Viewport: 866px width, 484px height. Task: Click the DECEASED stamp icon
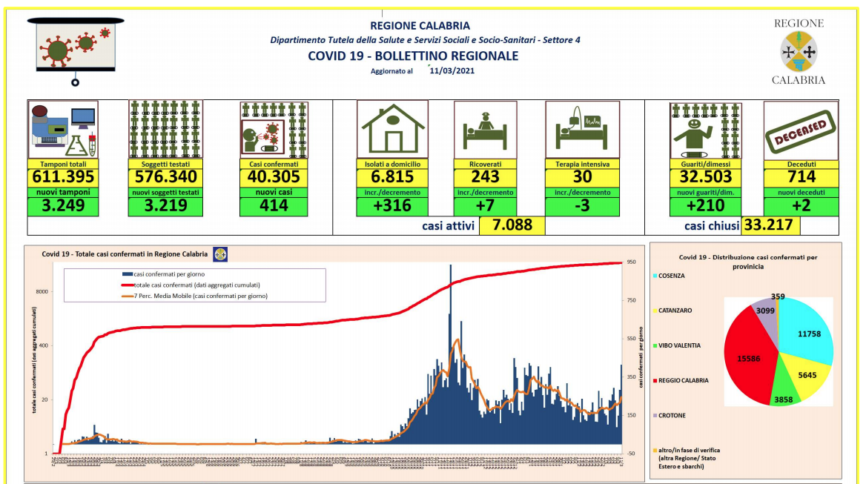[798, 130]
